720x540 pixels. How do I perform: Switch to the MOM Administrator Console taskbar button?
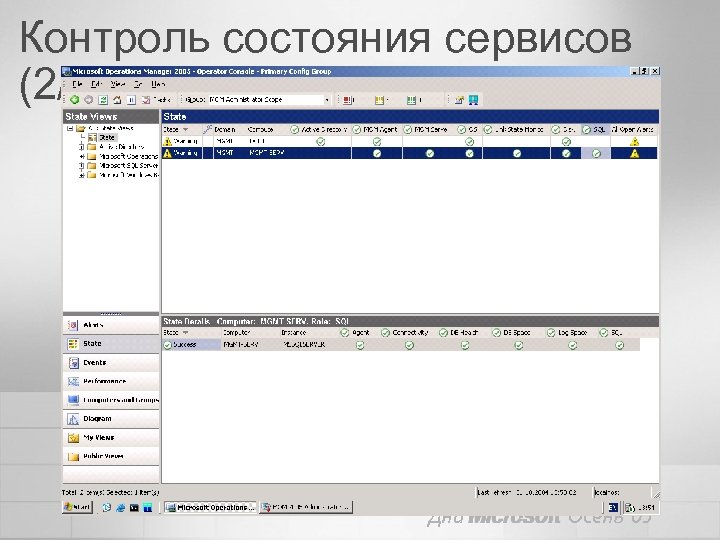pos(306,507)
